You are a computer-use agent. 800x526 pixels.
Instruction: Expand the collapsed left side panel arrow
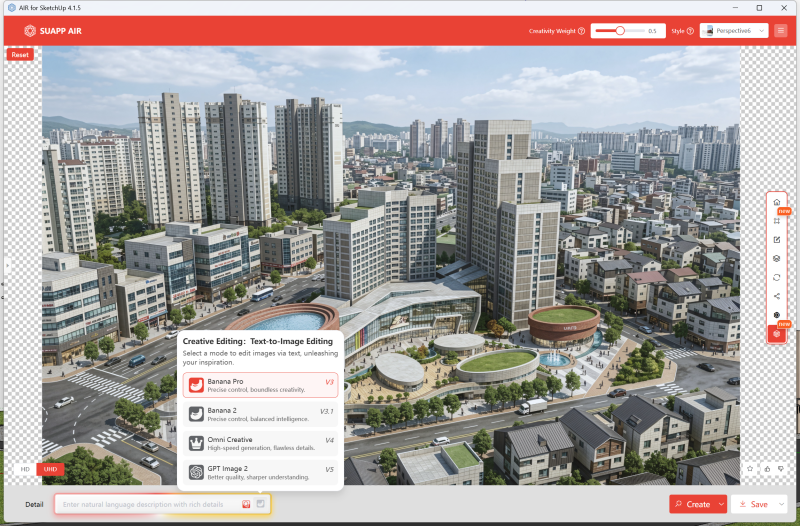(x=7, y=265)
